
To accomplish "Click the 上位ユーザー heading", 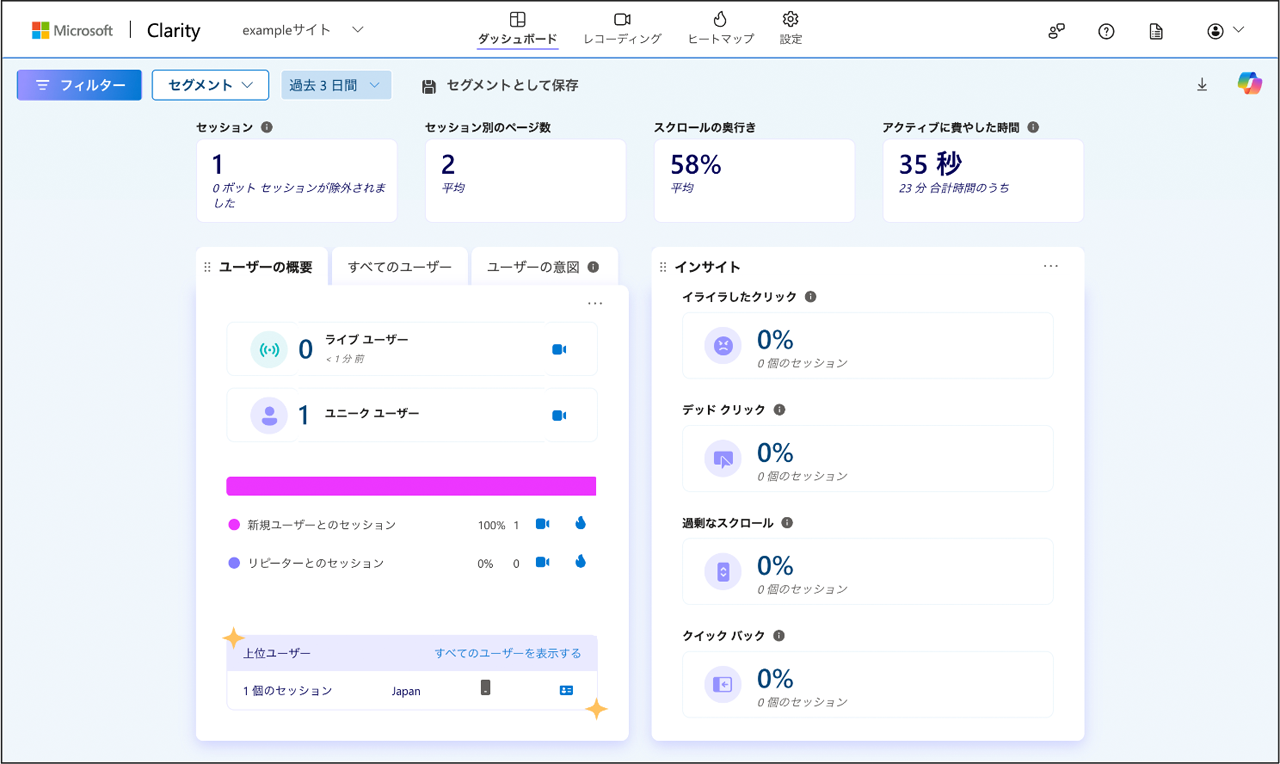I will tap(277, 653).
